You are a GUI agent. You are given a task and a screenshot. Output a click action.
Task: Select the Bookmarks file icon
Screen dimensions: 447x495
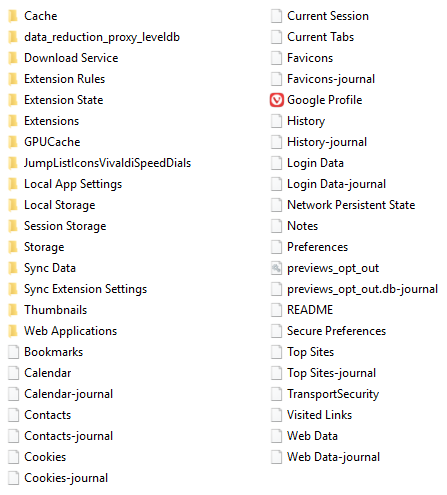point(13,352)
